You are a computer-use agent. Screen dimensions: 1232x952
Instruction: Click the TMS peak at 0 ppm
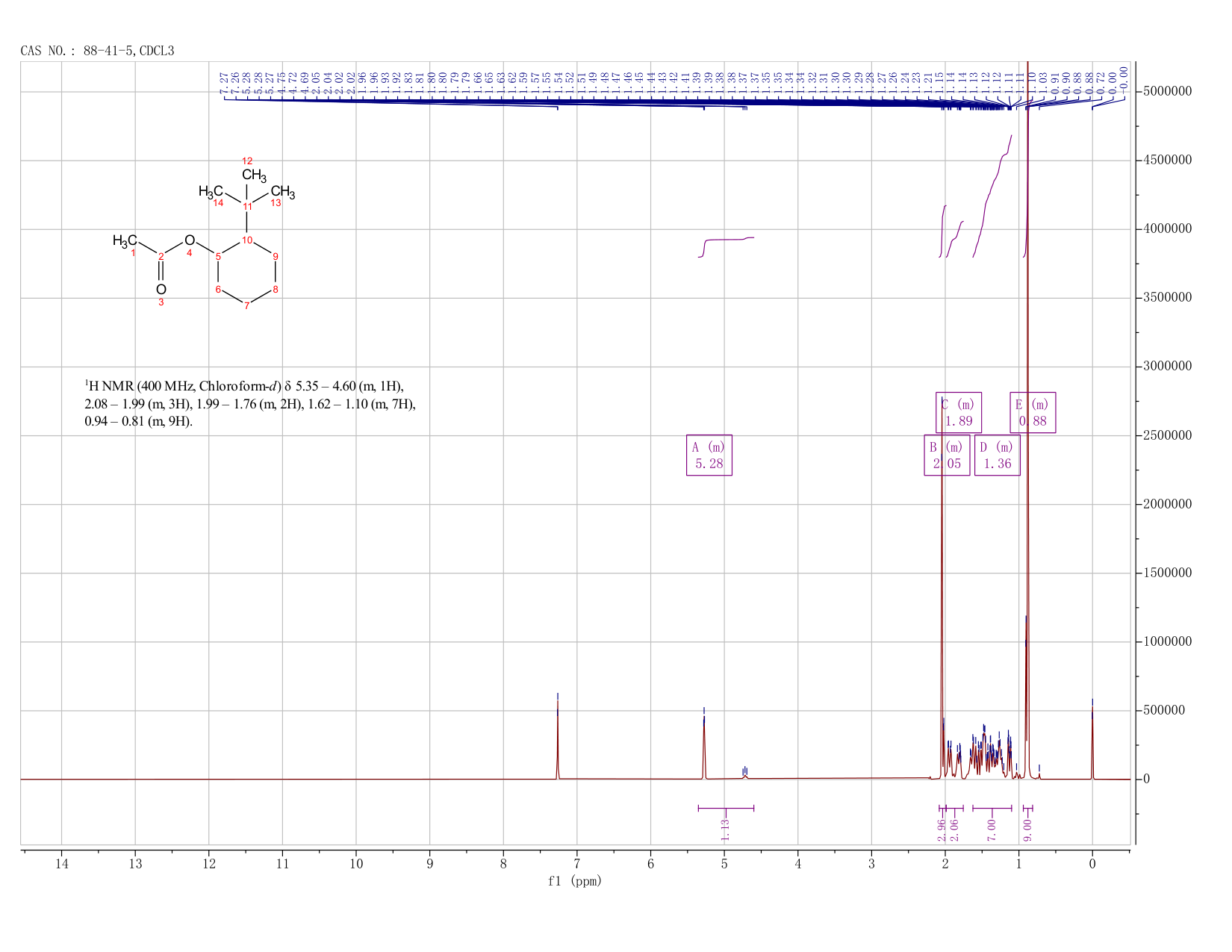coord(1092,743)
